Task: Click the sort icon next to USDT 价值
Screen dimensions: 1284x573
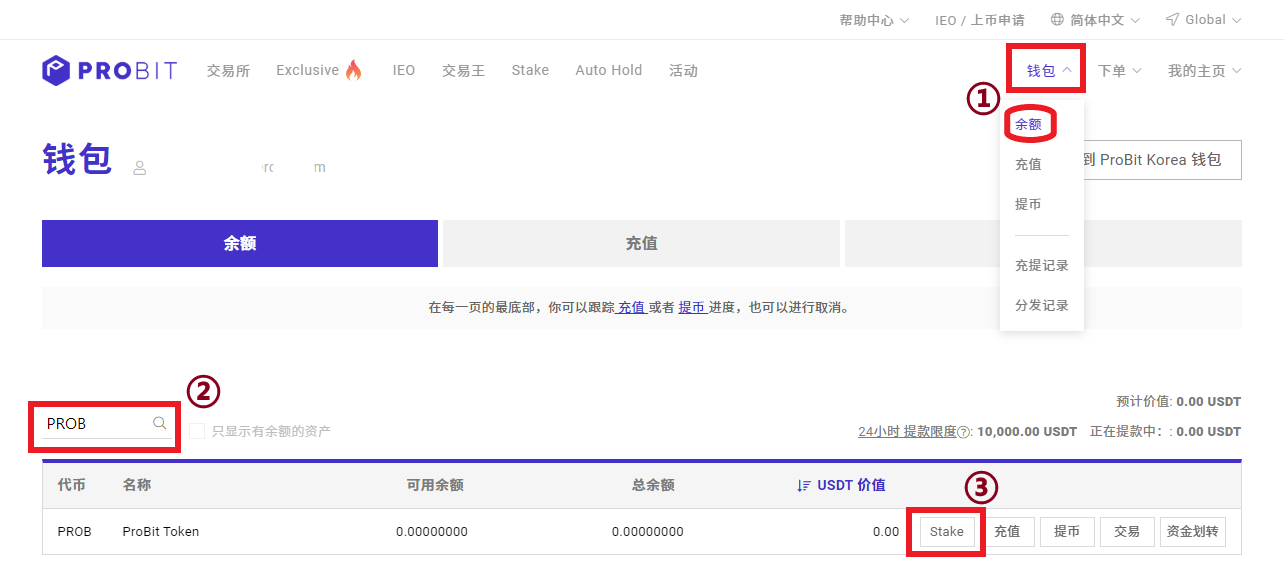Action: (804, 485)
